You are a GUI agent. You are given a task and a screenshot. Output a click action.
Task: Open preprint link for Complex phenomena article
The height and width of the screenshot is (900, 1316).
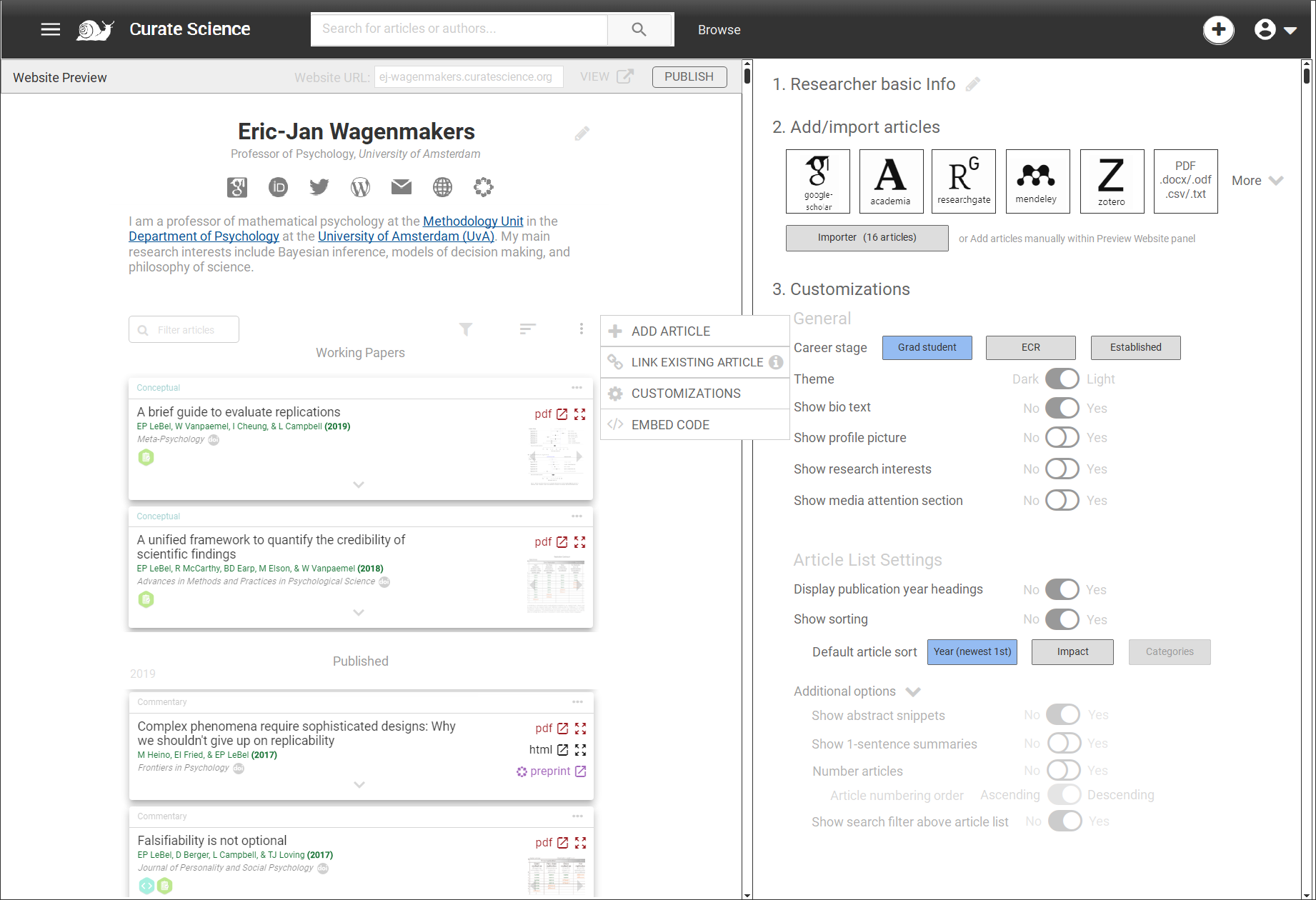[x=551, y=771]
